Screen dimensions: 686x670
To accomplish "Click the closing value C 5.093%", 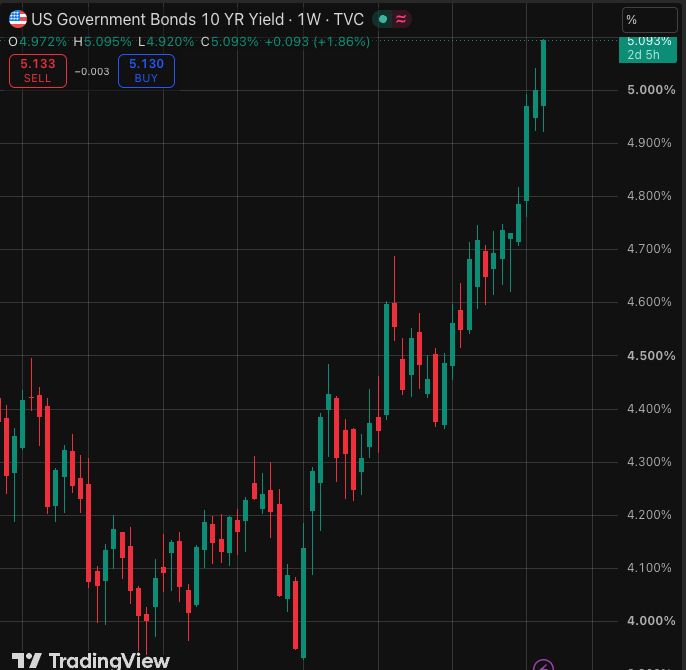I will 229,42.
